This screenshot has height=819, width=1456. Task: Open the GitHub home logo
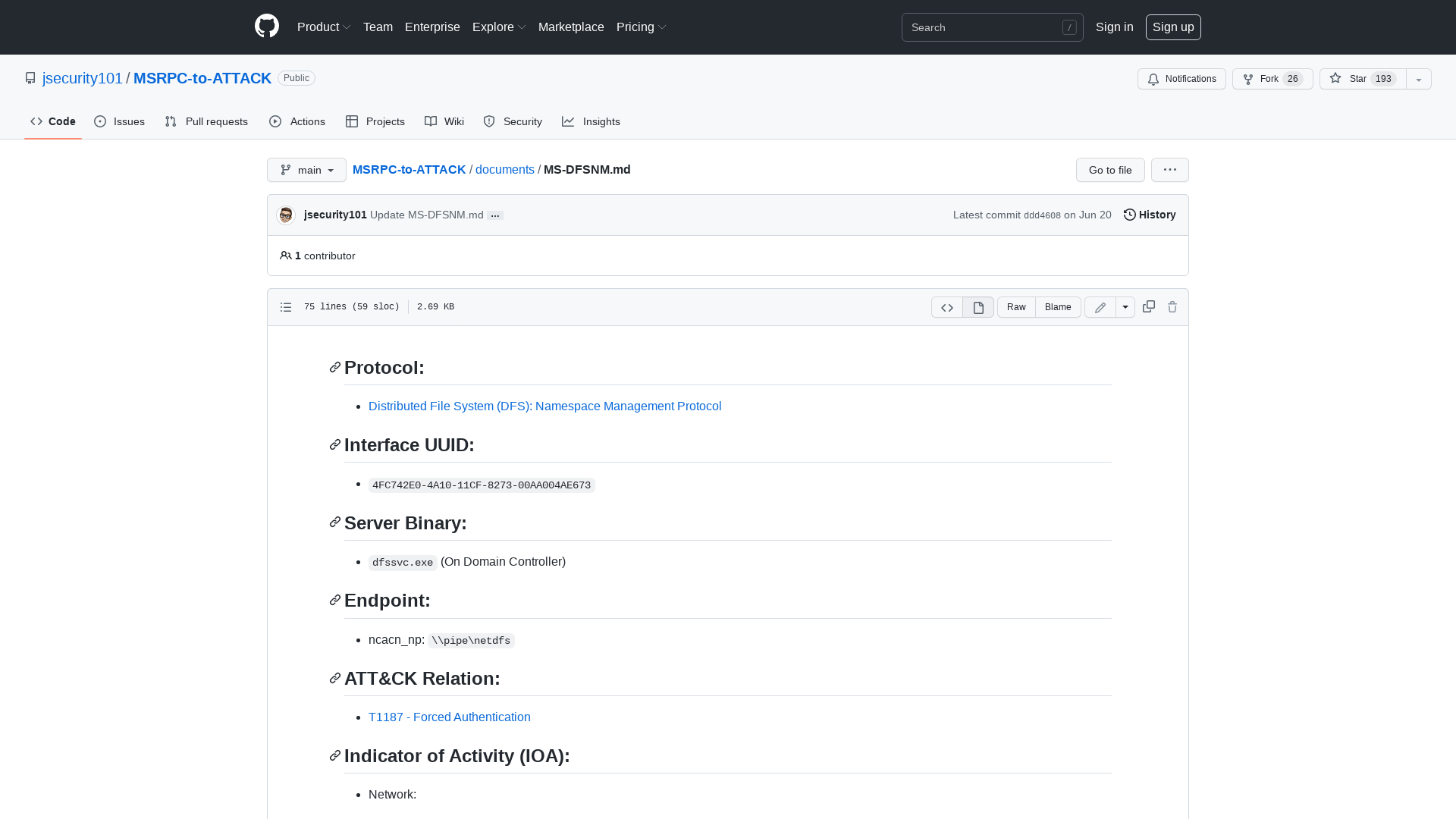point(267,27)
